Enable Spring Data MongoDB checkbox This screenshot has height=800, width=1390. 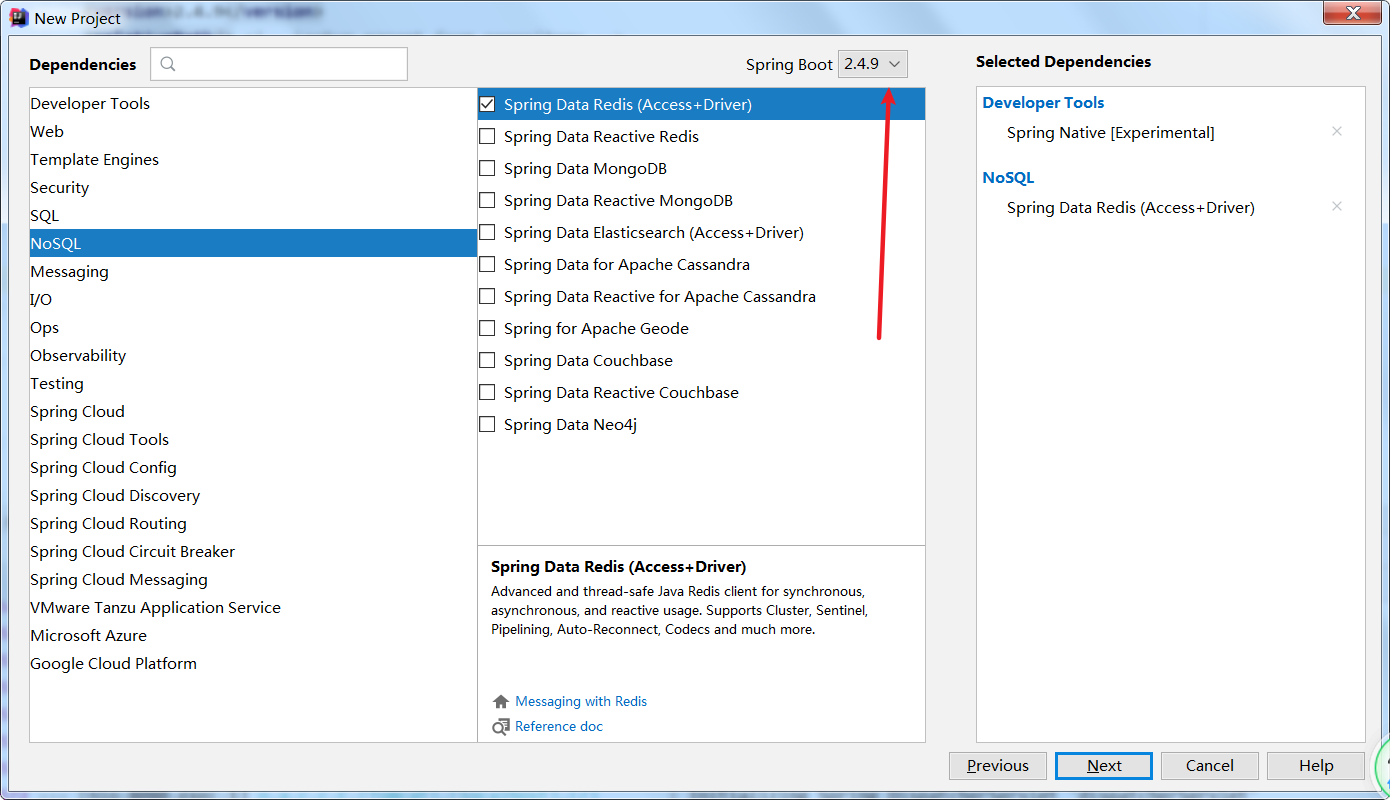tap(487, 168)
